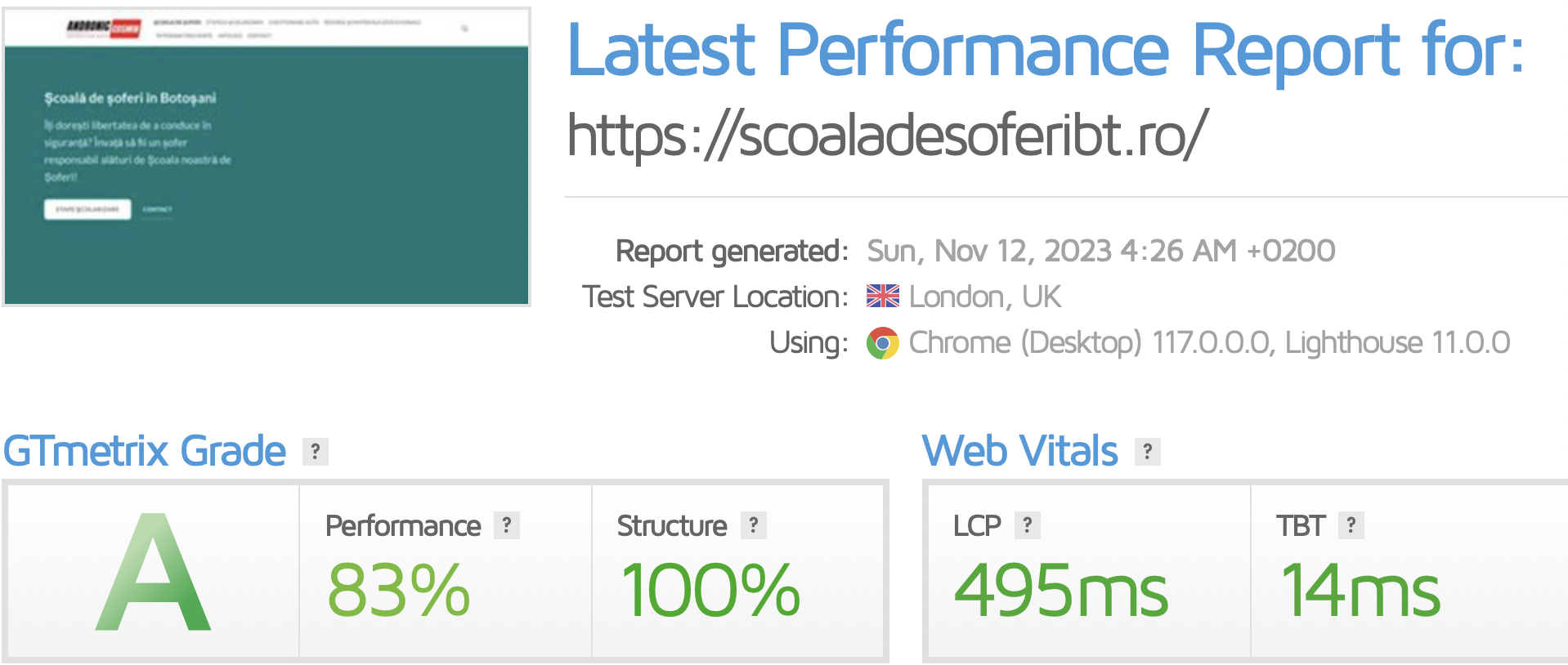Image resolution: width=1568 pixels, height=665 pixels.
Task: Click the 495ms LCP value
Action: 1060,590
